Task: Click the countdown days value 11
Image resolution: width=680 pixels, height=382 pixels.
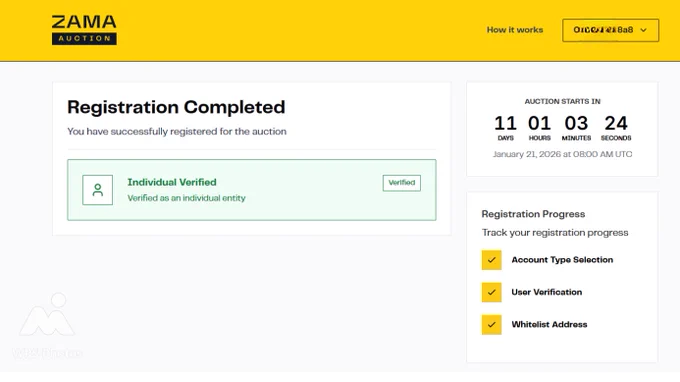Action: [505, 124]
